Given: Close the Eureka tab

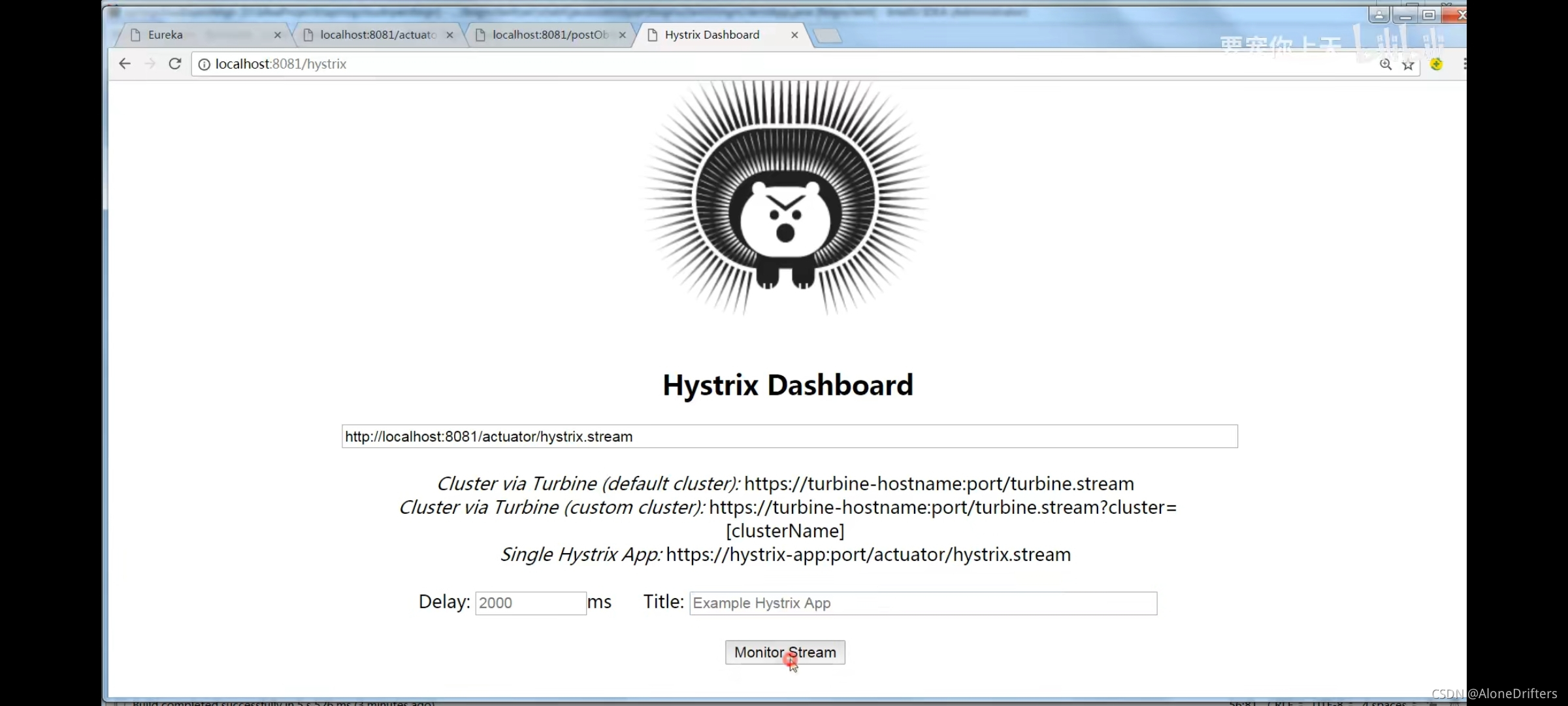Looking at the screenshot, I should click(278, 35).
